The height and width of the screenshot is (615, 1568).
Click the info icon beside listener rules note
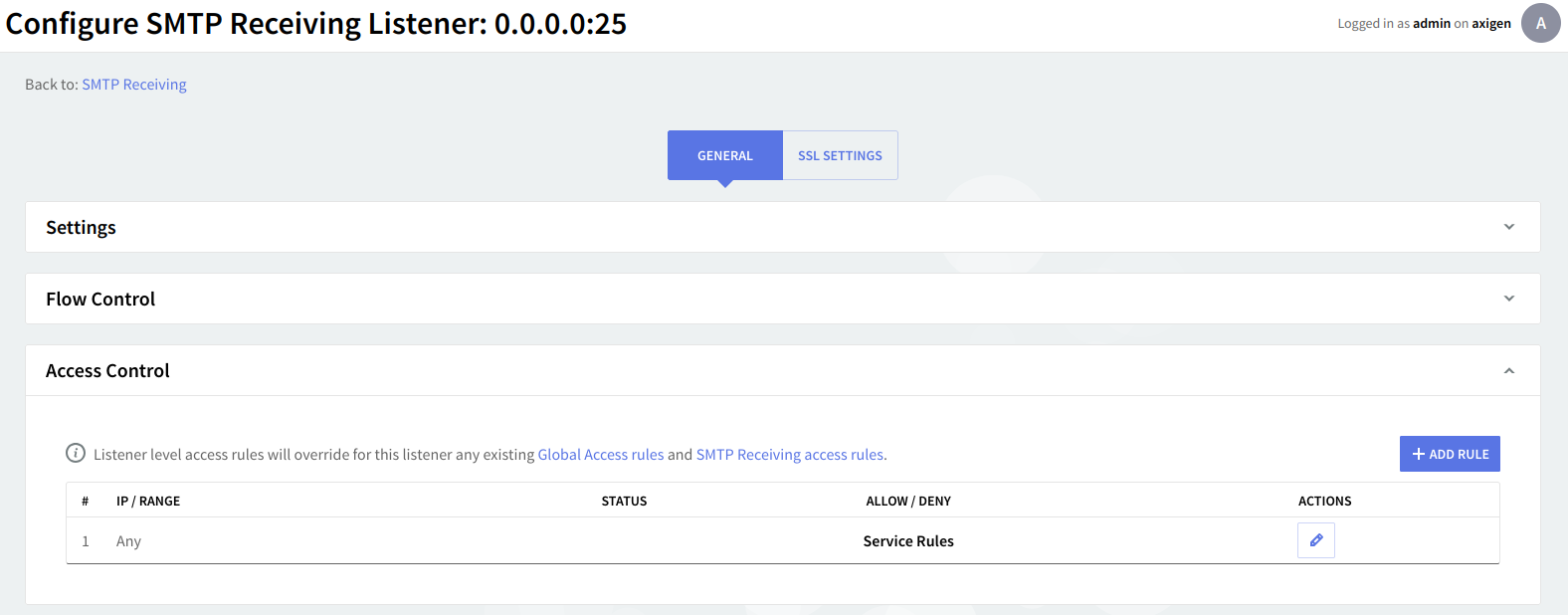[76, 454]
